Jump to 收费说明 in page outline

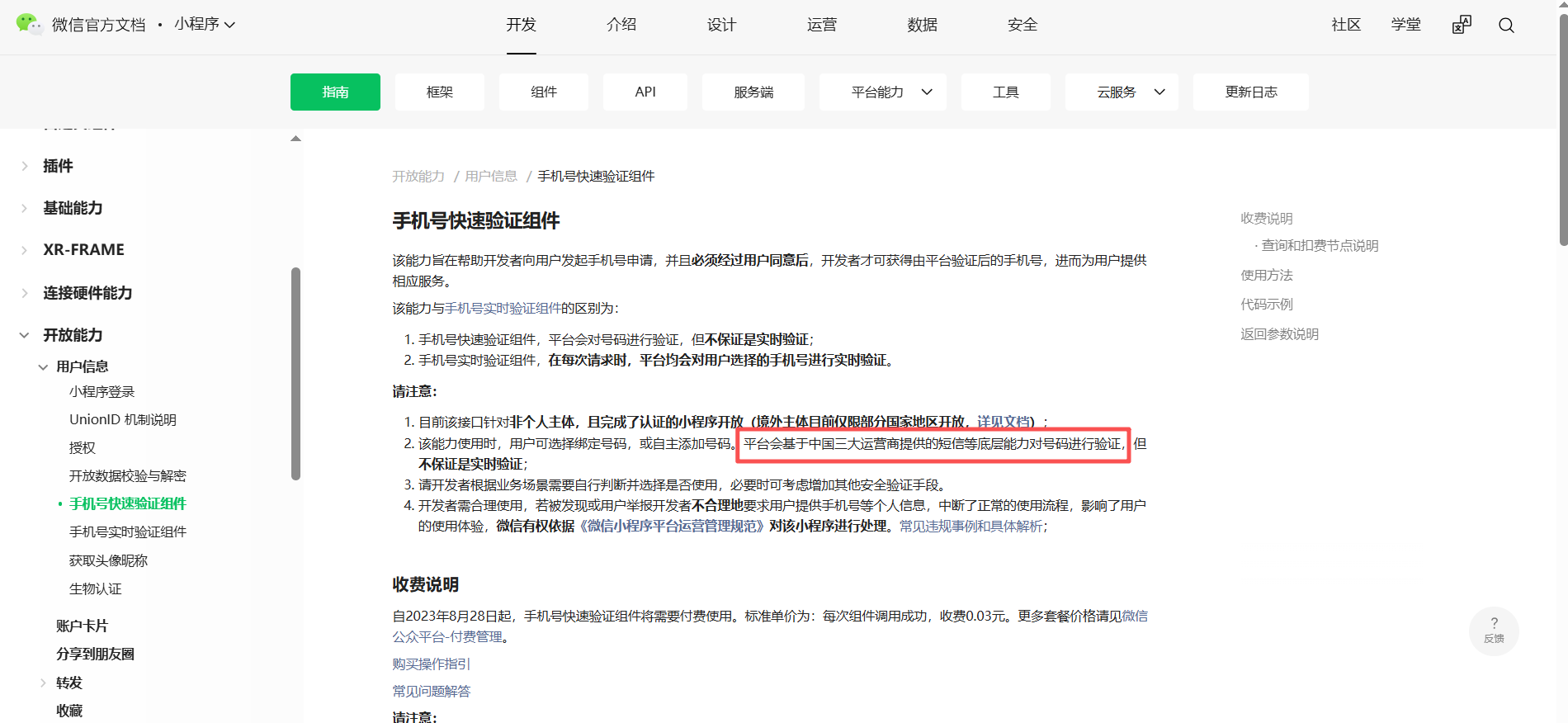point(1267,218)
